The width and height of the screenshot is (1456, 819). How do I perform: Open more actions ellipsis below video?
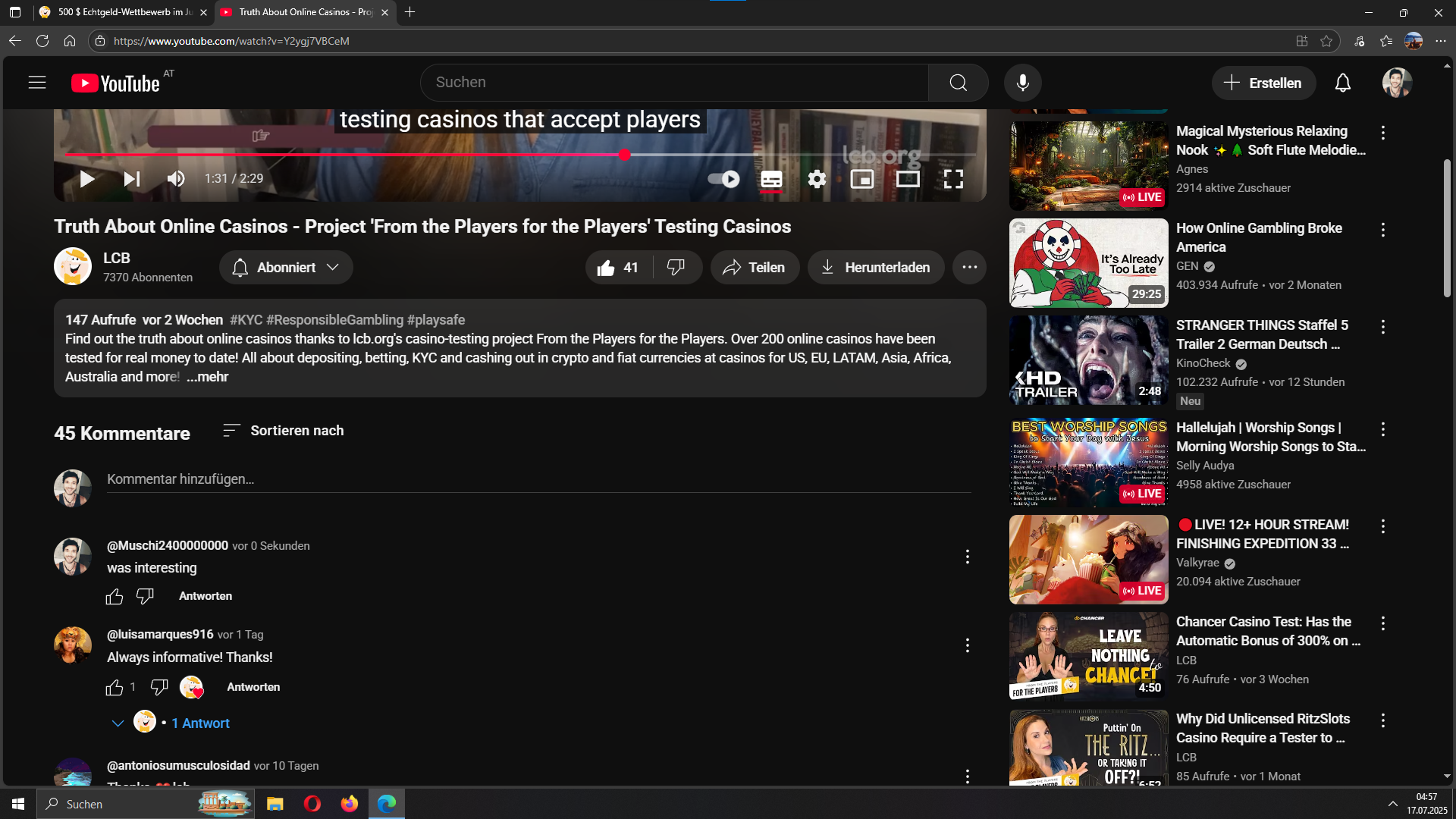969,268
